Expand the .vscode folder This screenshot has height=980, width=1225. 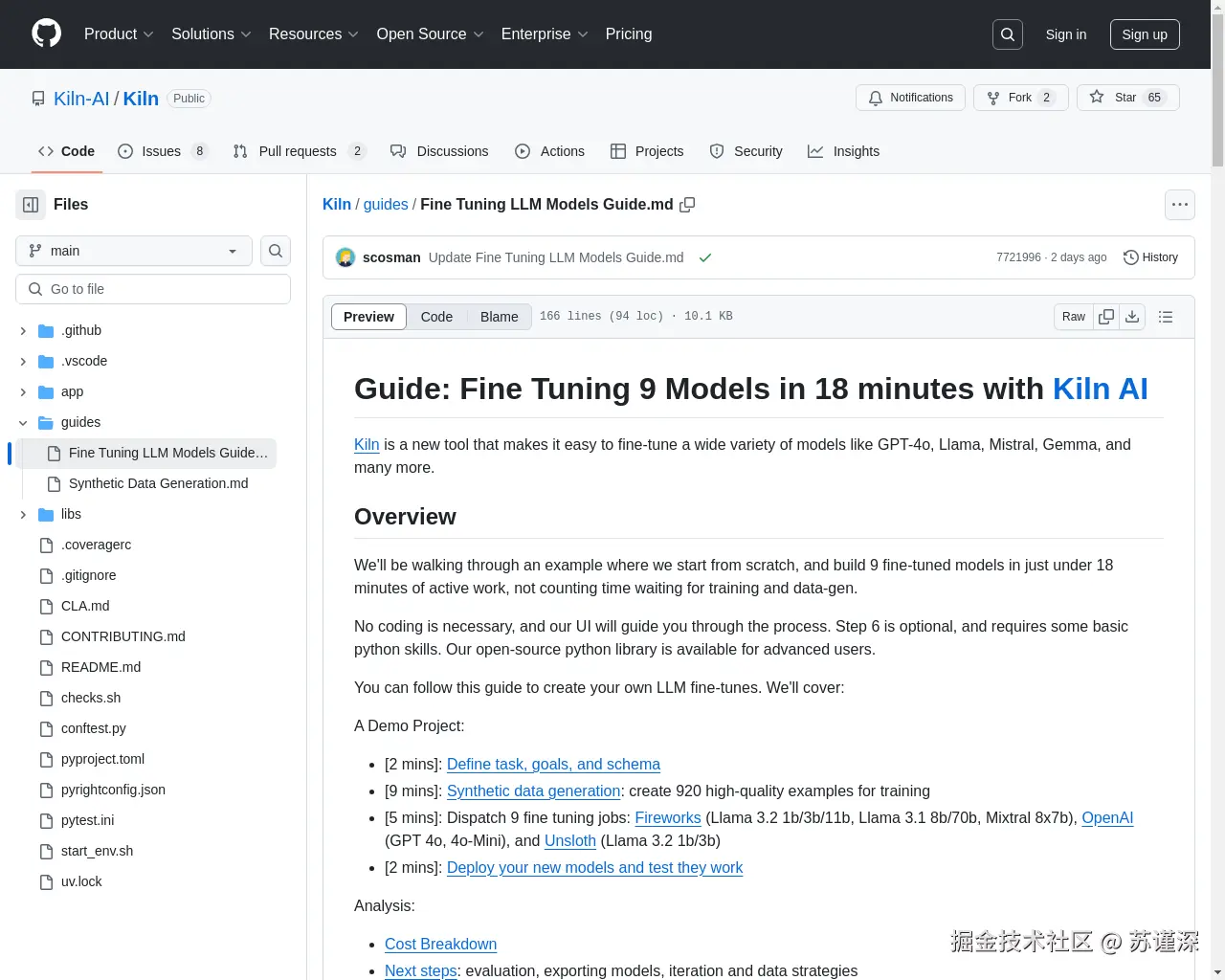(23, 361)
